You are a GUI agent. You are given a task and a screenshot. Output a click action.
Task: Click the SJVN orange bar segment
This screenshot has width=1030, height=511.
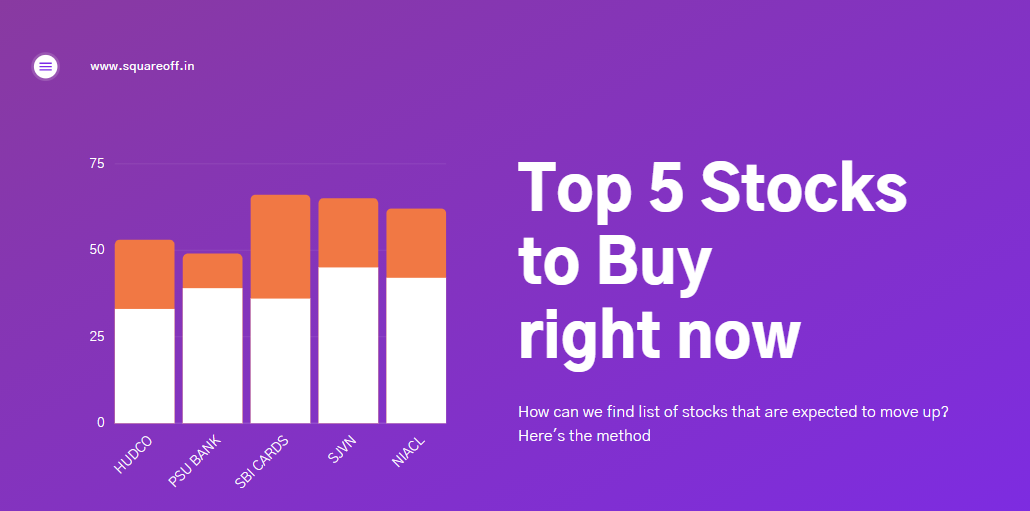pos(348,233)
